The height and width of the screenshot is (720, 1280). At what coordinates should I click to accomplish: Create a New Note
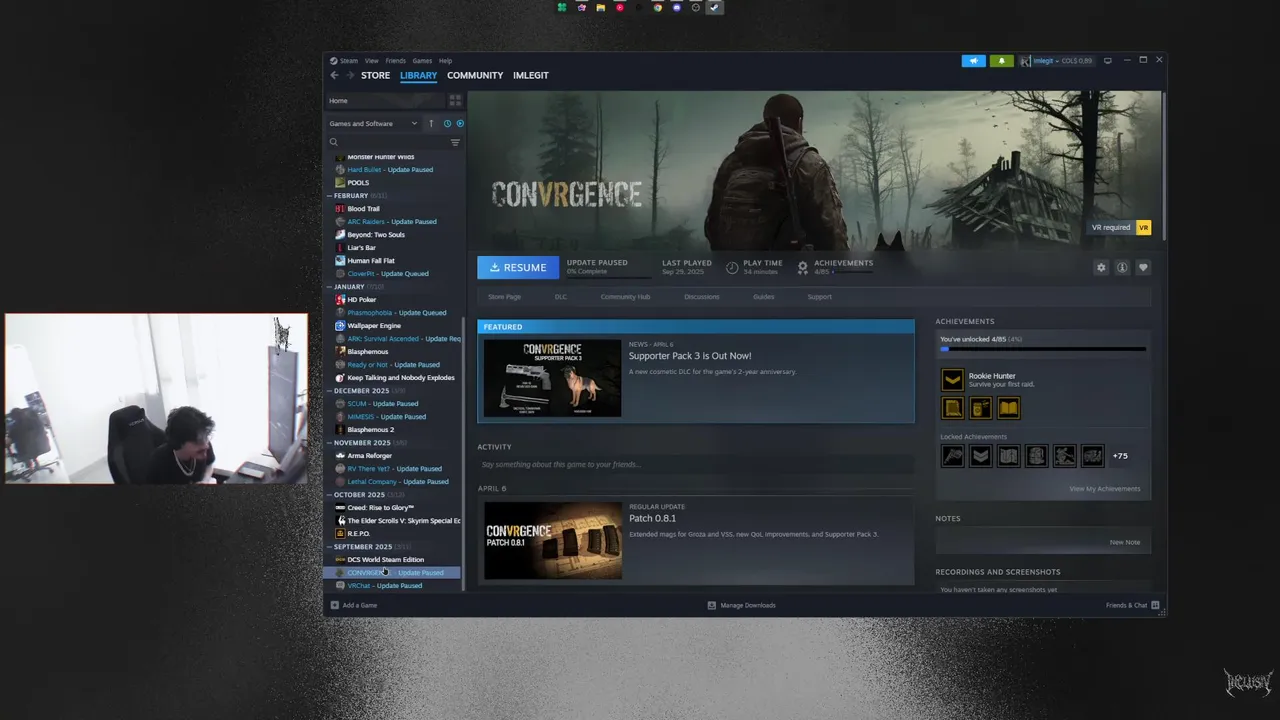coord(1124,542)
